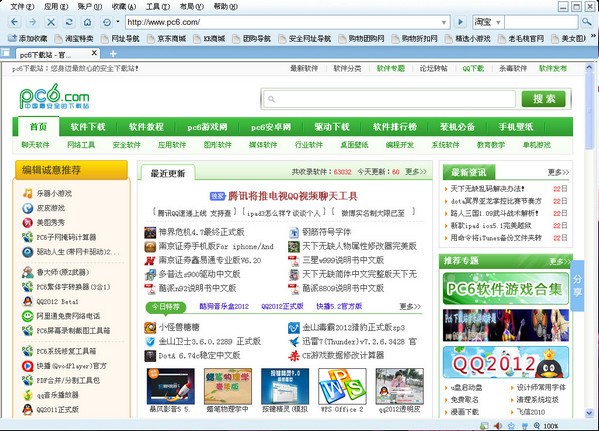Click the status bar speaker mute icon

(x=498, y=426)
